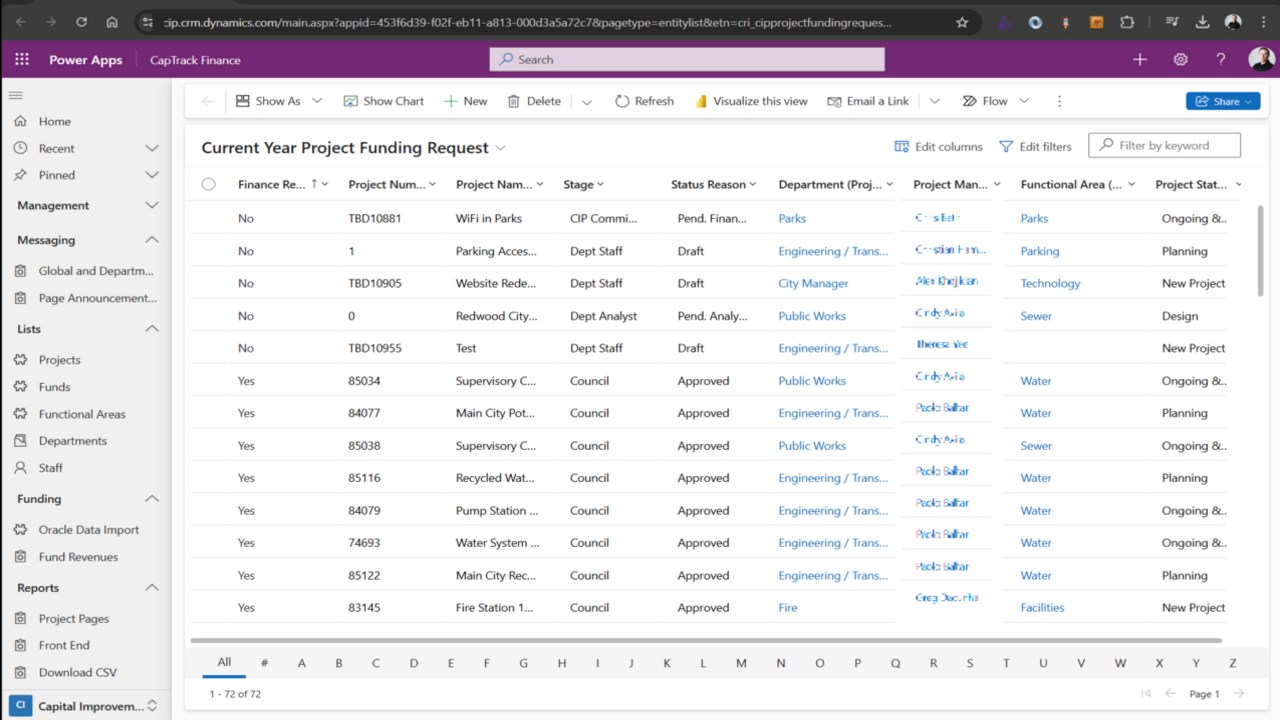Open Delete split-button dropdown arrow
This screenshot has height=720, width=1280.
[587, 101]
